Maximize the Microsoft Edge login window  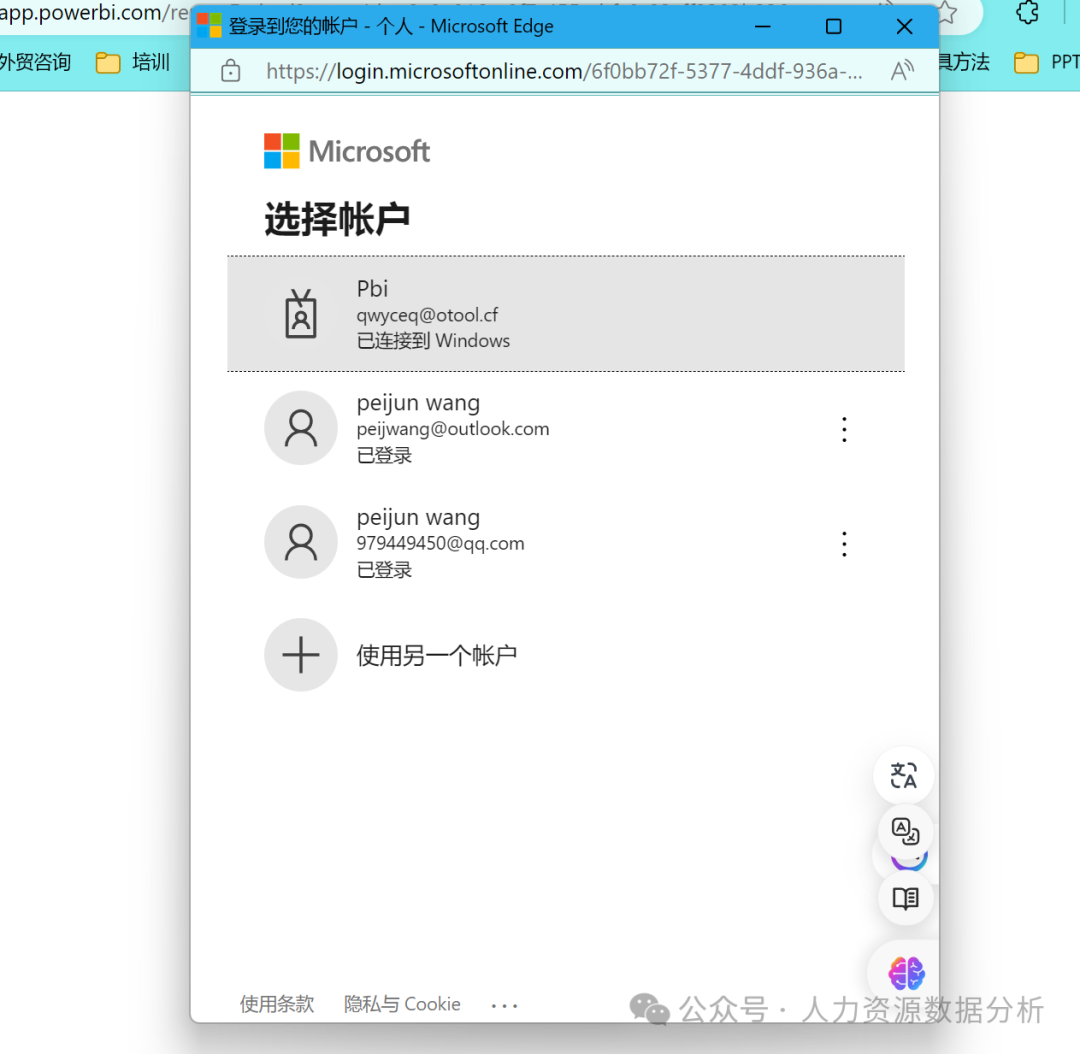833,26
